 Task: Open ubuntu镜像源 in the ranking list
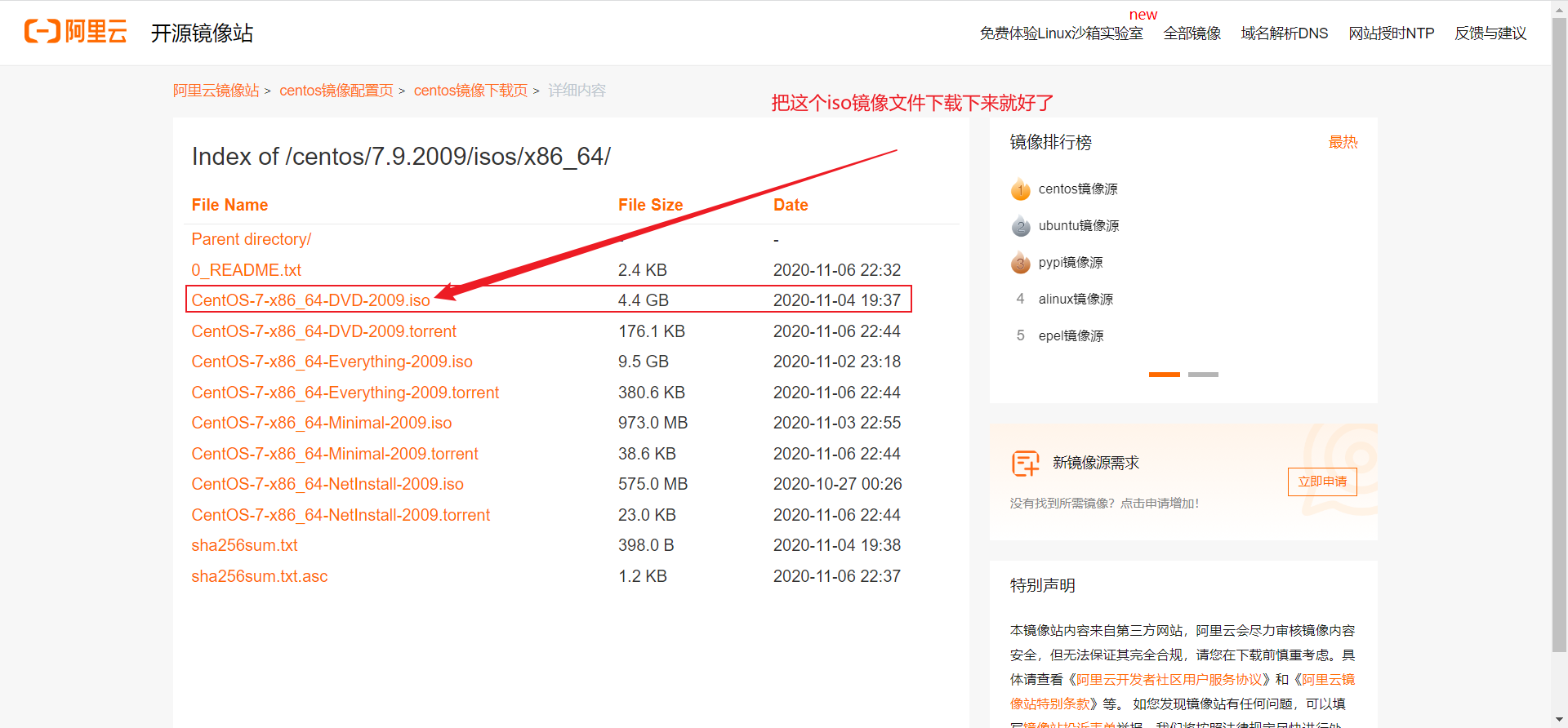(x=1079, y=226)
